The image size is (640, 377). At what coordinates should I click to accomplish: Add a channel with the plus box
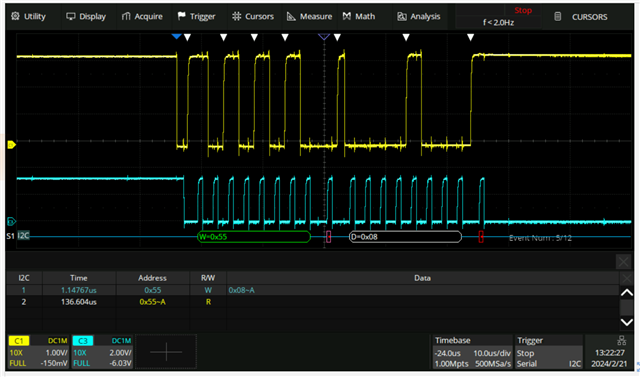coord(166,352)
